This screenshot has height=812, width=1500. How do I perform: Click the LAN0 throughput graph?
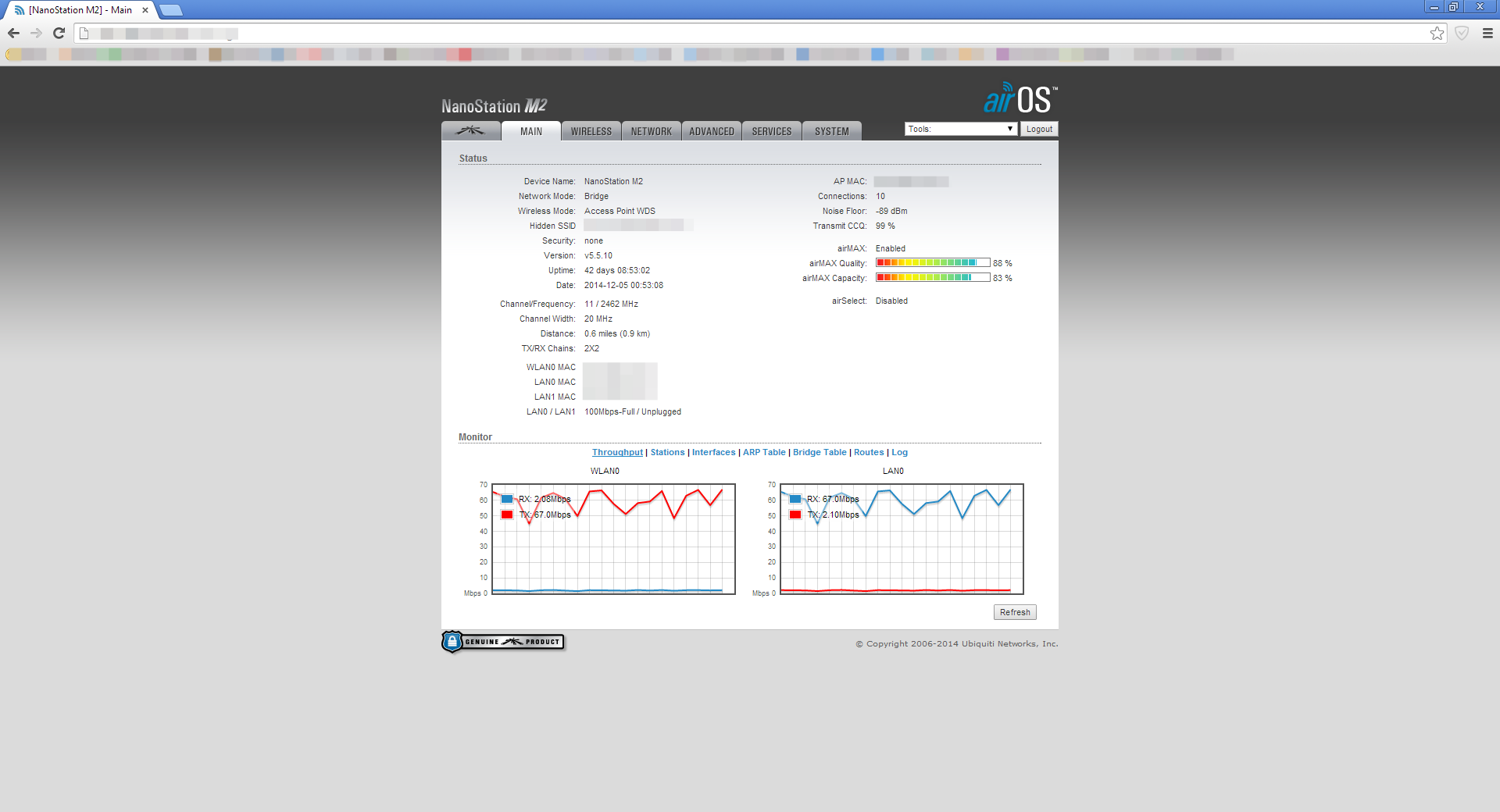902,539
